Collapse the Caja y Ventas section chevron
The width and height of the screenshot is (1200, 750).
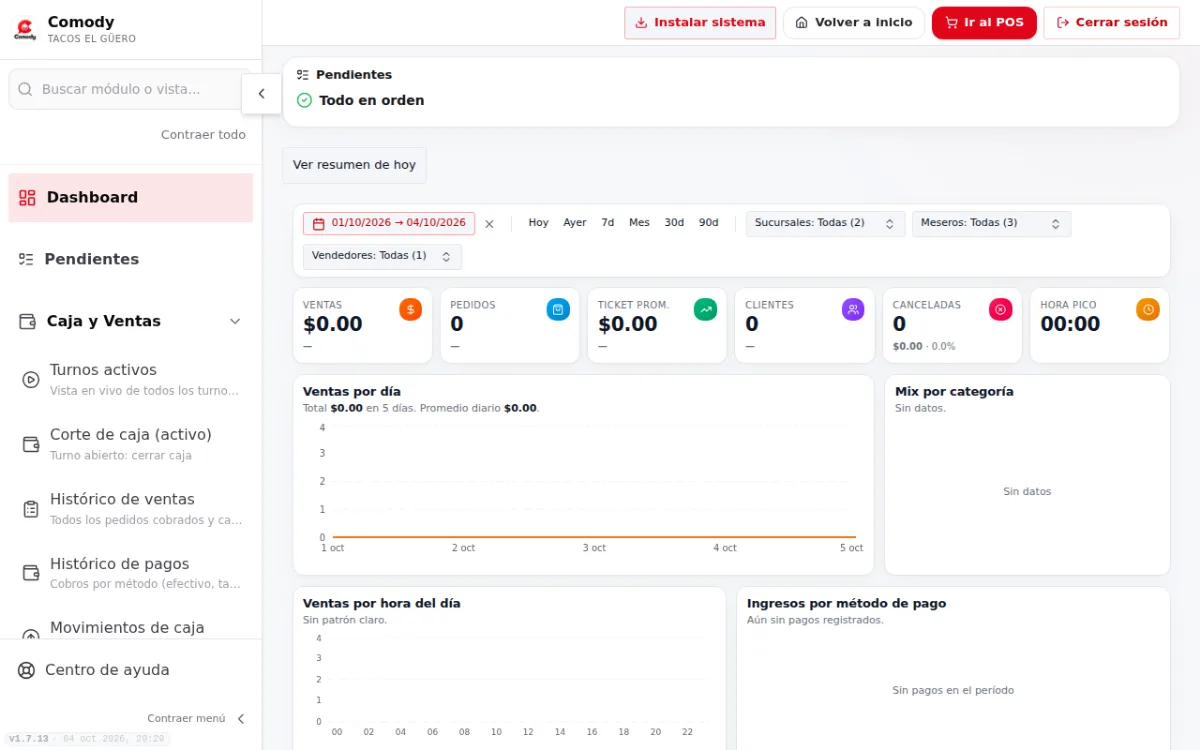[235, 321]
